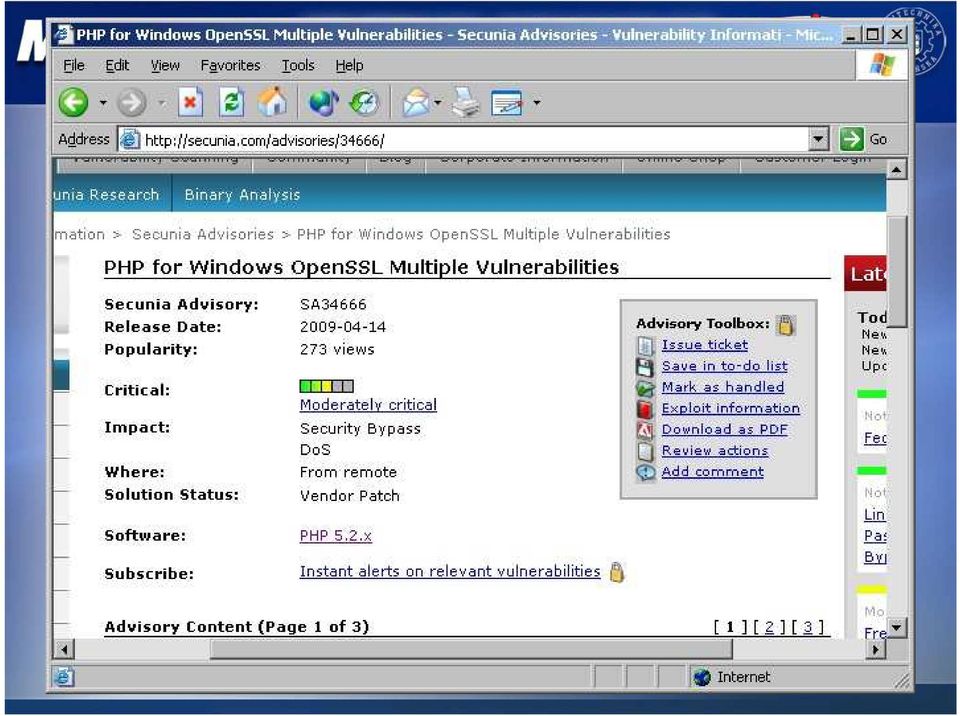The image size is (960, 716).
Task: Click the vertical scrollbar down arrow
Action: click(x=896, y=628)
